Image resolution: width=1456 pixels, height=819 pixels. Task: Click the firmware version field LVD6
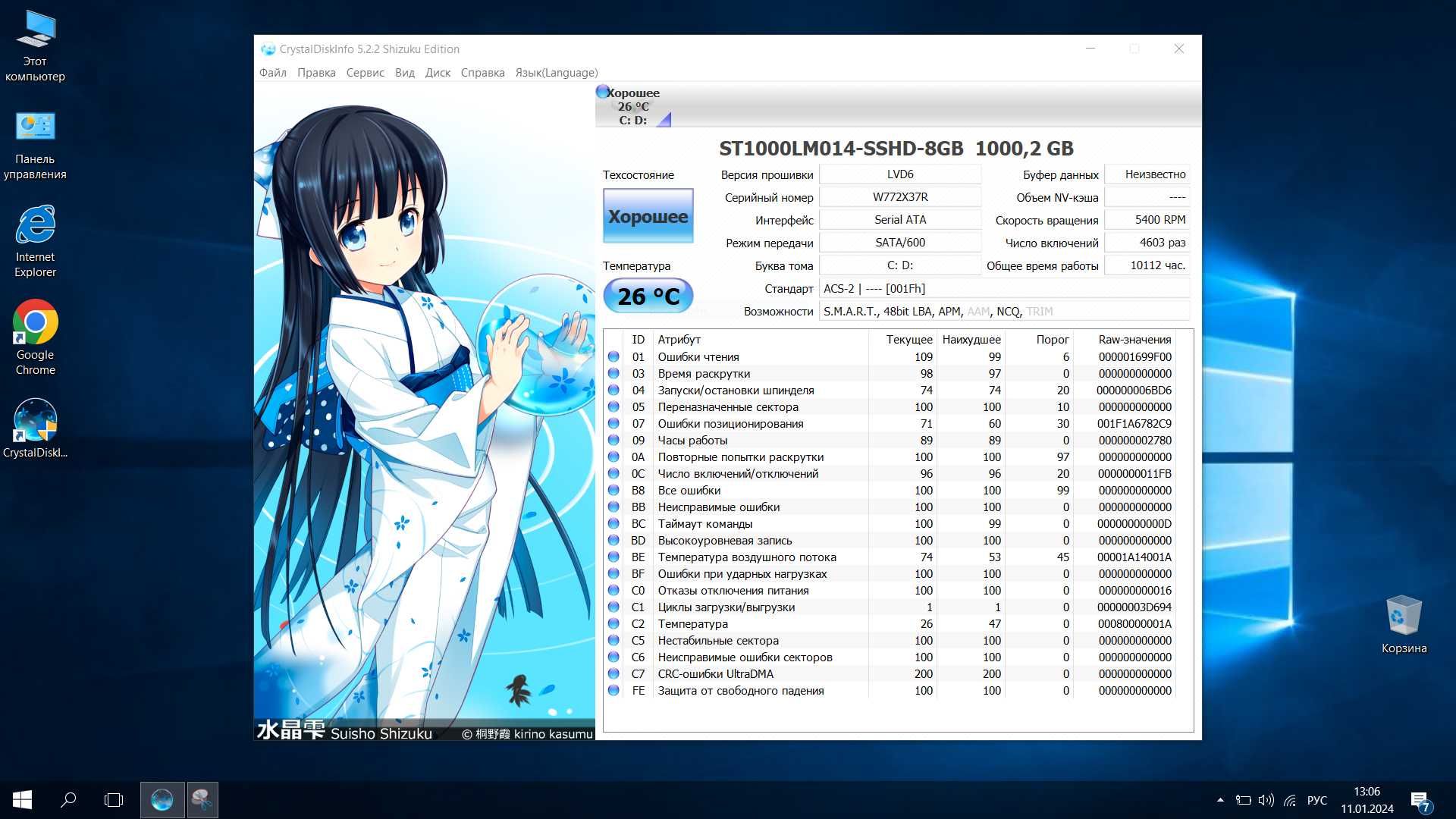pyautogui.click(x=900, y=174)
